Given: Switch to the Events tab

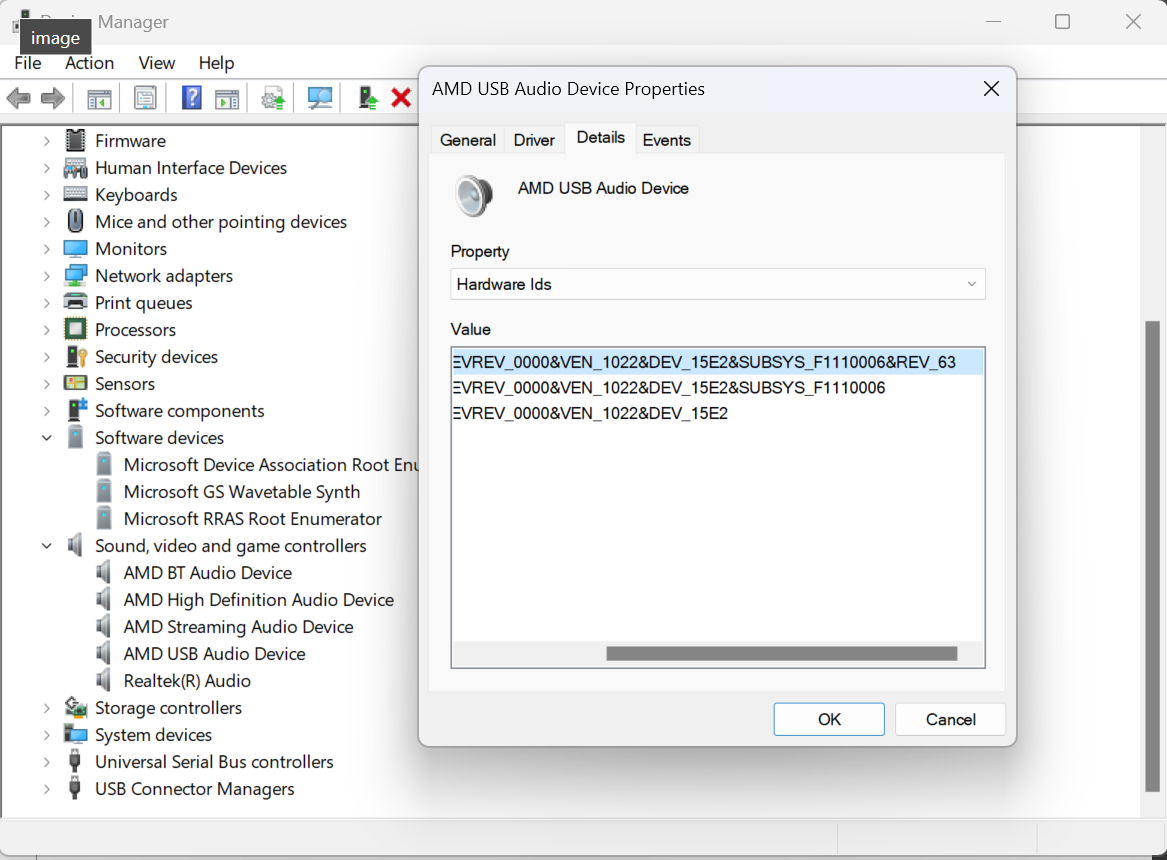Looking at the screenshot, I should point(666,140).
